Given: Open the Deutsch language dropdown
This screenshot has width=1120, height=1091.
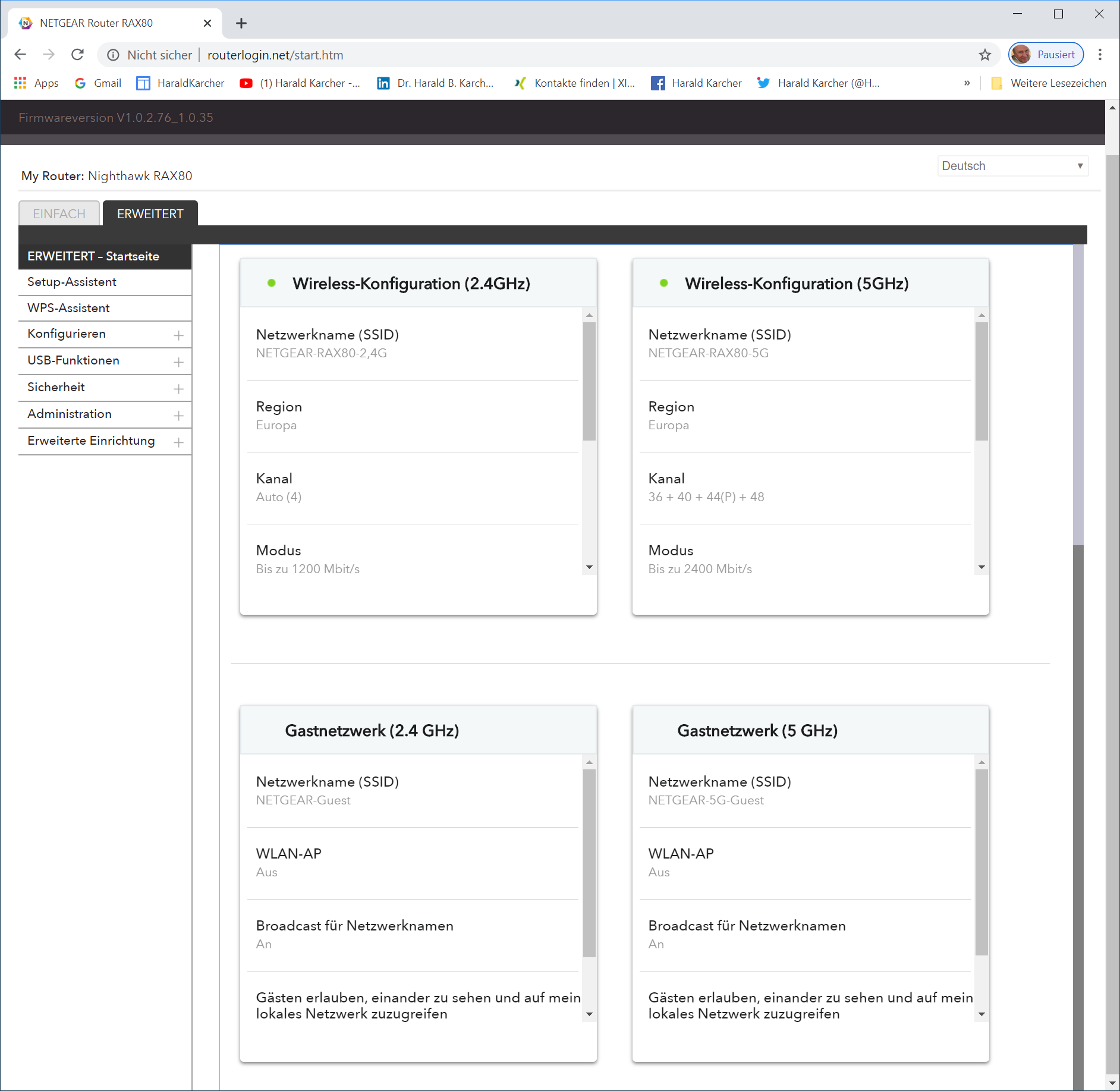Looking at the screenshot, I should point(1012,166).
